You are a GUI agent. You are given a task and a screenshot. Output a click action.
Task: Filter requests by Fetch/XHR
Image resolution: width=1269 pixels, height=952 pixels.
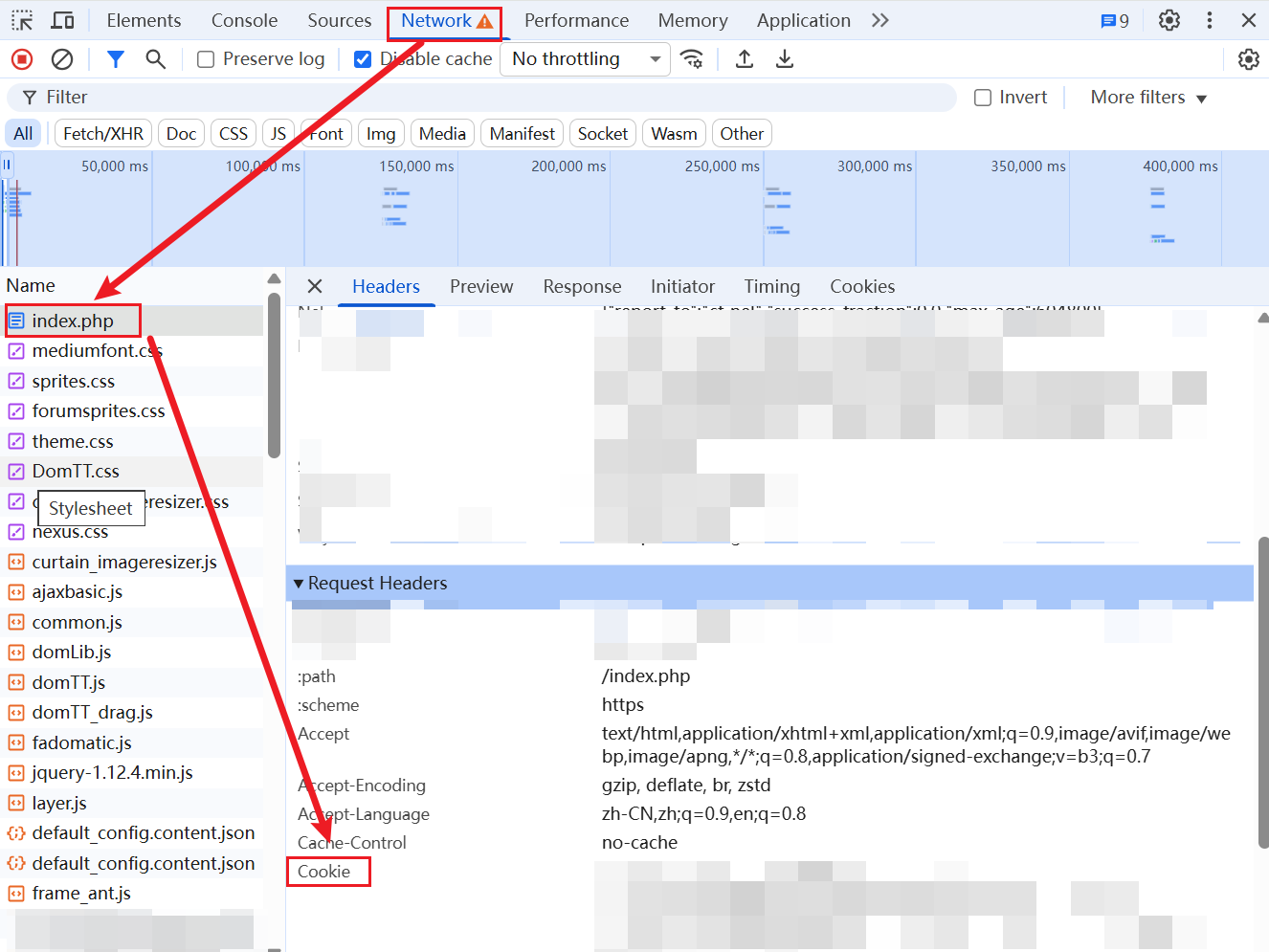pyautogui.click(x=102, y=134)
